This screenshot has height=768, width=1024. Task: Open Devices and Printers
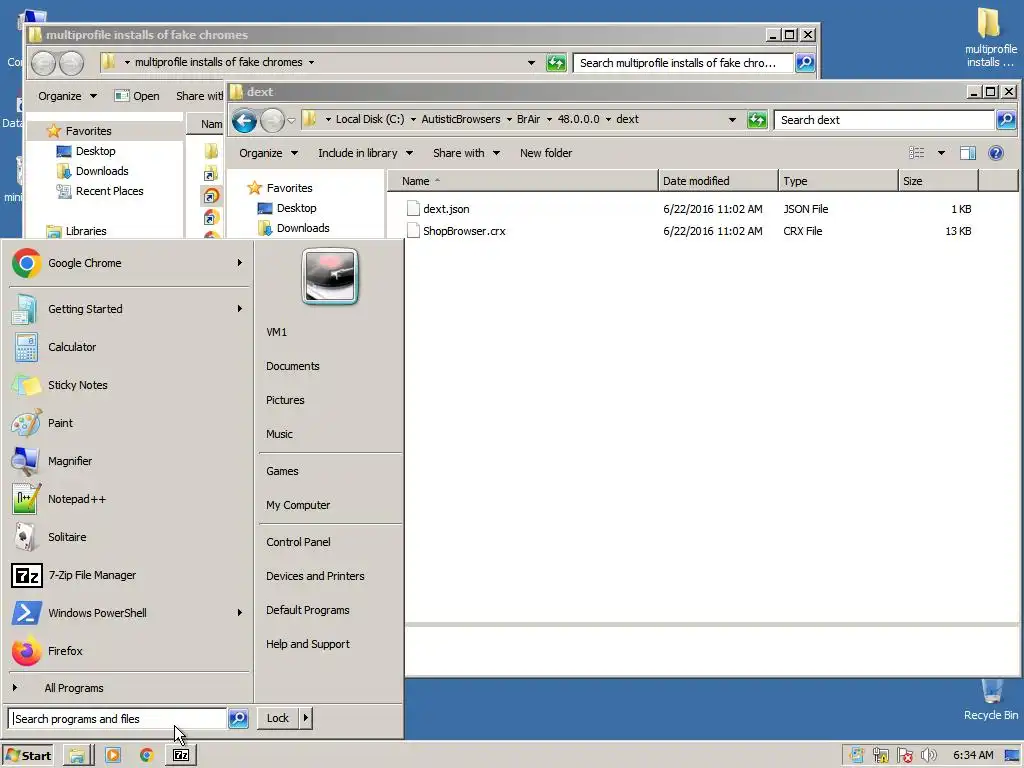click(x=315, y=576)
